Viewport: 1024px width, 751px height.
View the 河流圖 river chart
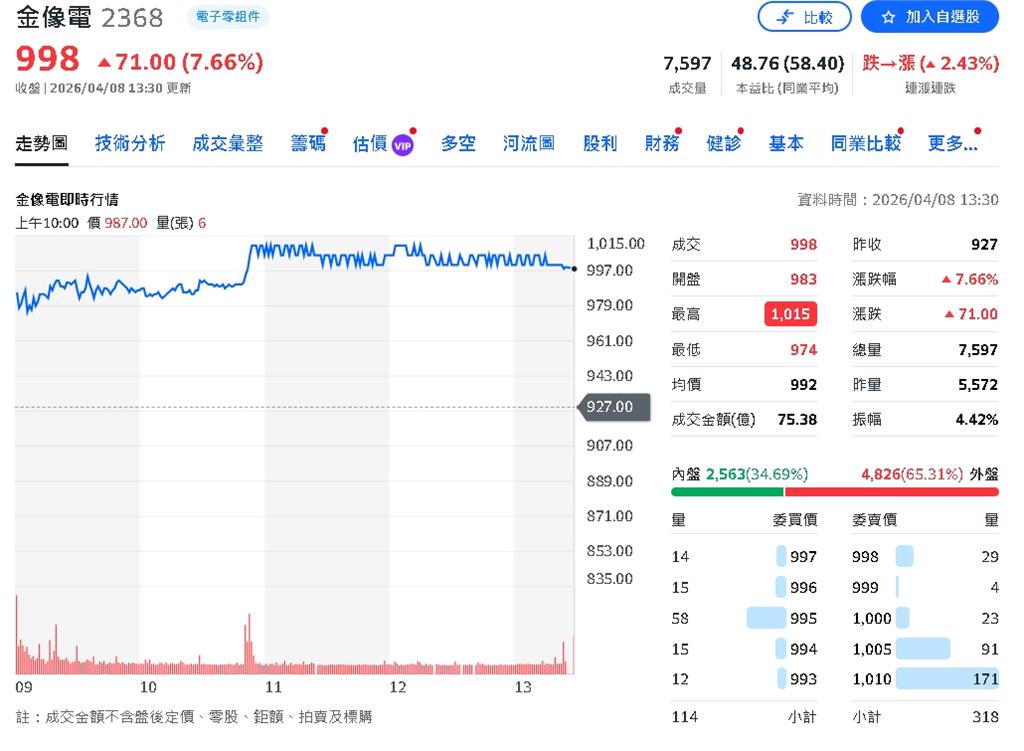tap(528, 142)
